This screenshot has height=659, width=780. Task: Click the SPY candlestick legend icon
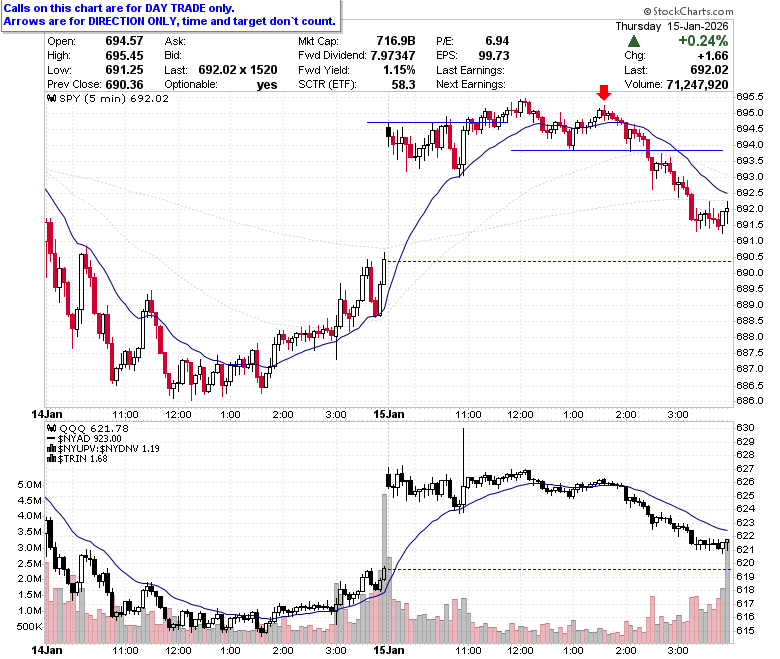click(x=52, y=98)
